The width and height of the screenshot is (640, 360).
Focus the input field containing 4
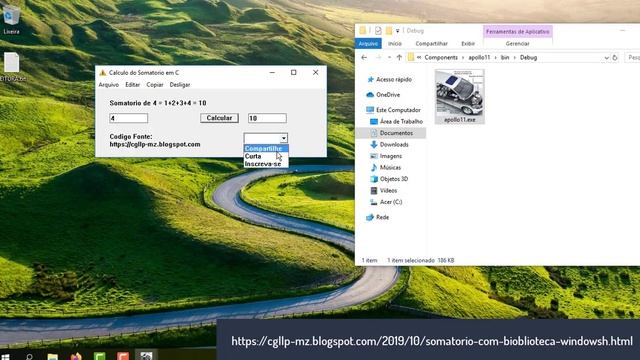tap(129, 118)
